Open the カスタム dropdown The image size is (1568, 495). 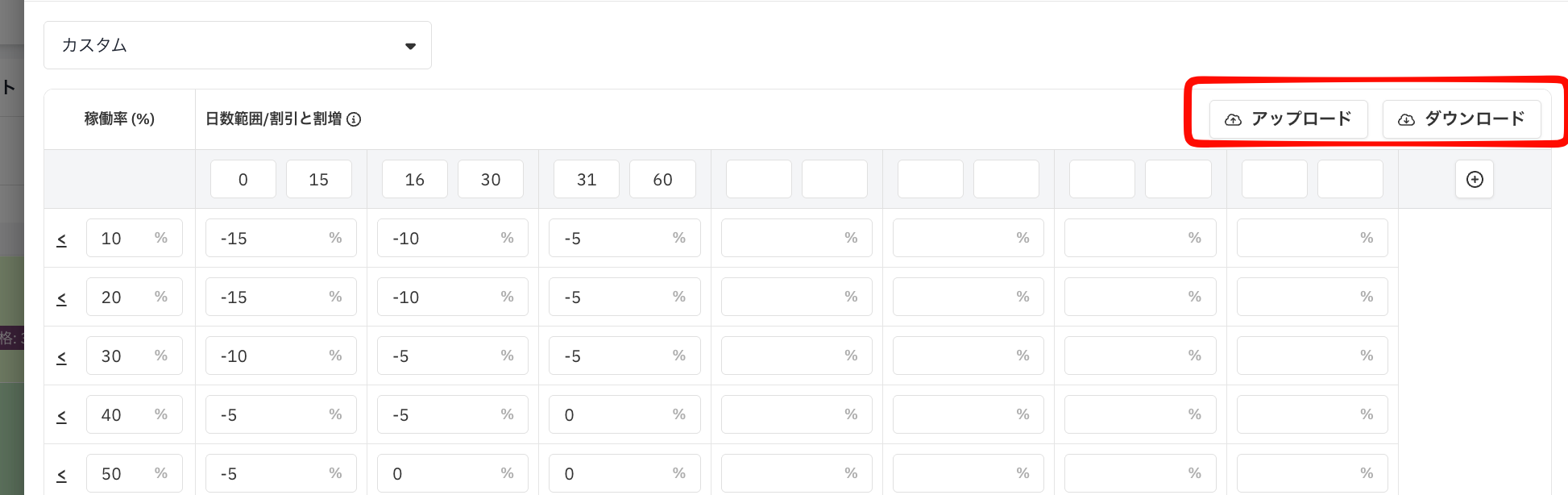pos(238,45)
